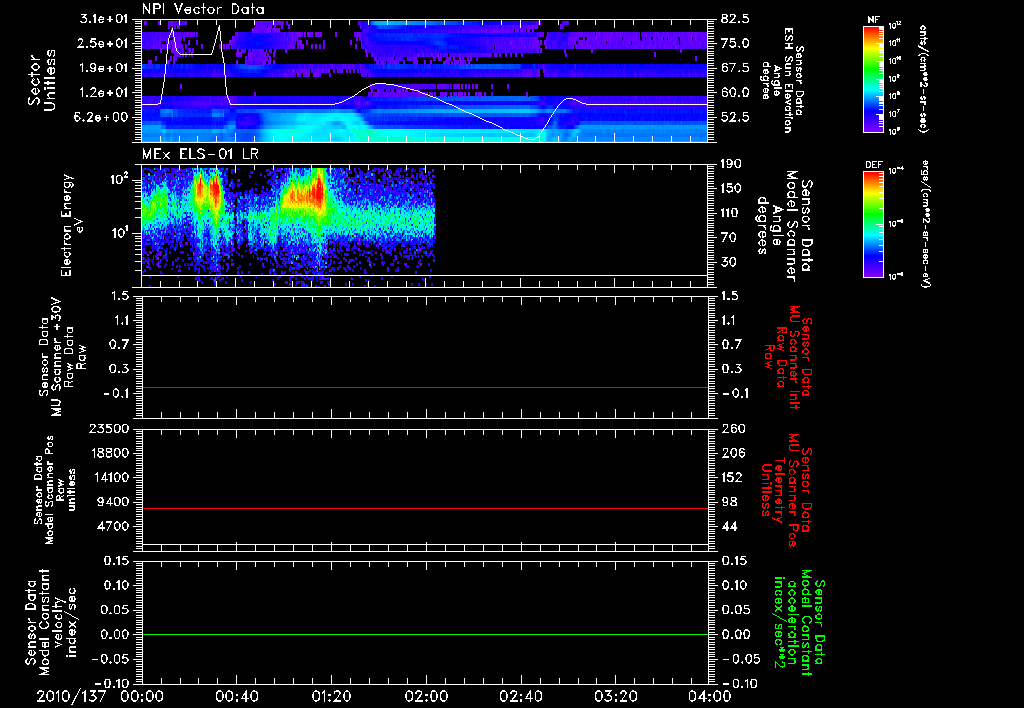Click the 44 telemetry tick value
Screen dimensions: 1024x708
[x=729, y=526]
